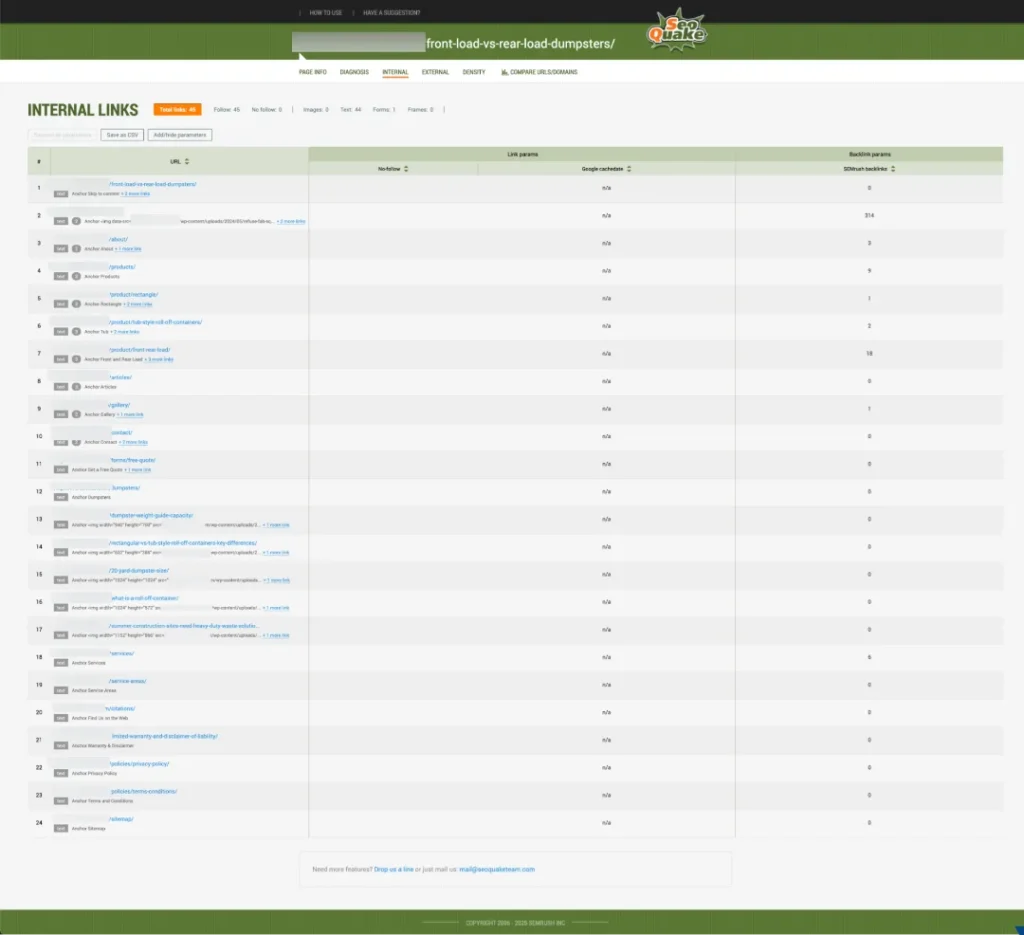Viewport: 1024px width, 935px height.
Task: Click the gray text tag in the /sitemap/ row
Action: (x=61, y=829)
